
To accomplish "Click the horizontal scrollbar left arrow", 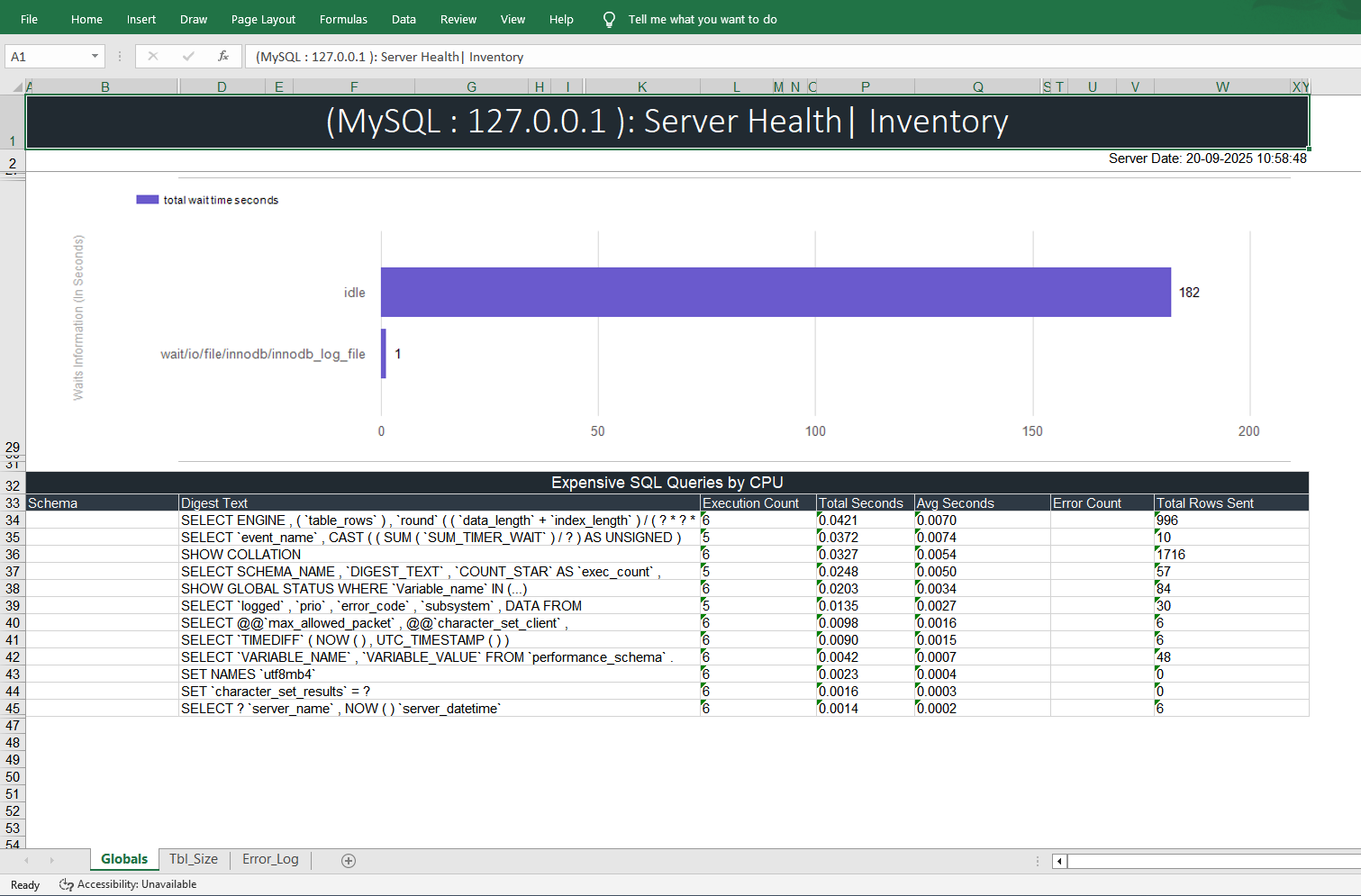I will pyautogui.click(x=1060, y=861).
